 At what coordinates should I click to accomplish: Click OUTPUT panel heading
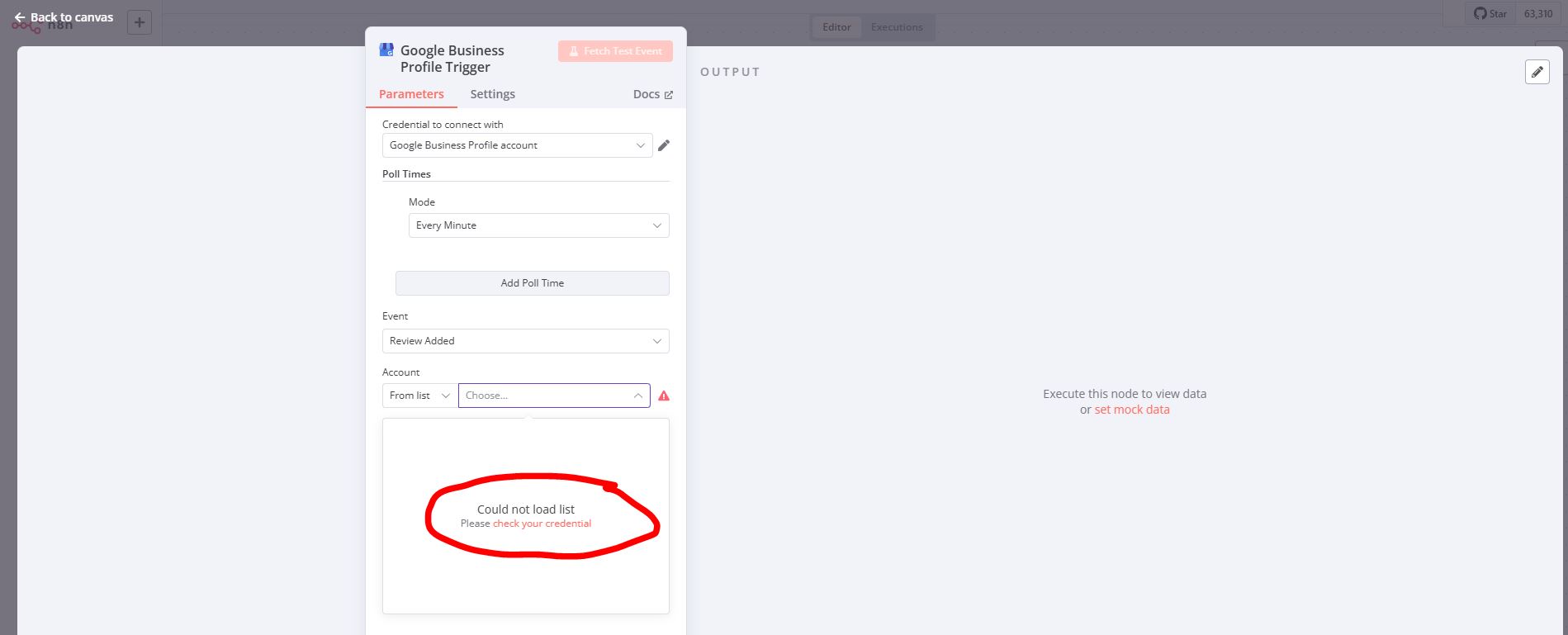(730, 72)
